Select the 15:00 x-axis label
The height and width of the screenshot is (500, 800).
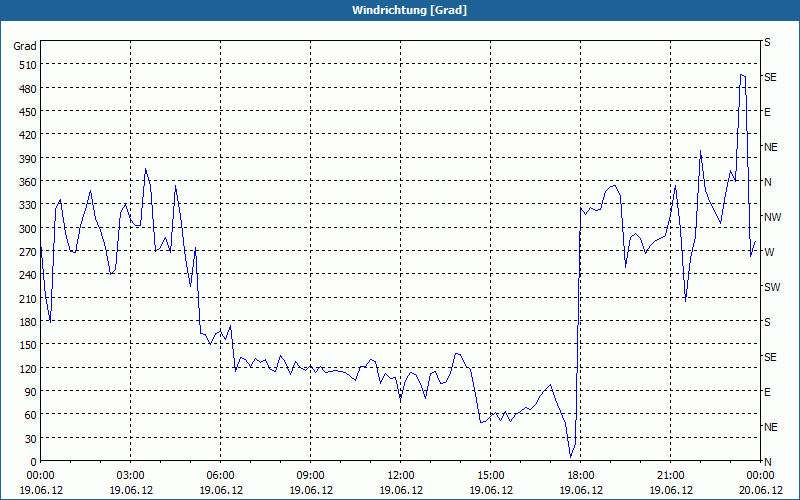coord(490,476)
